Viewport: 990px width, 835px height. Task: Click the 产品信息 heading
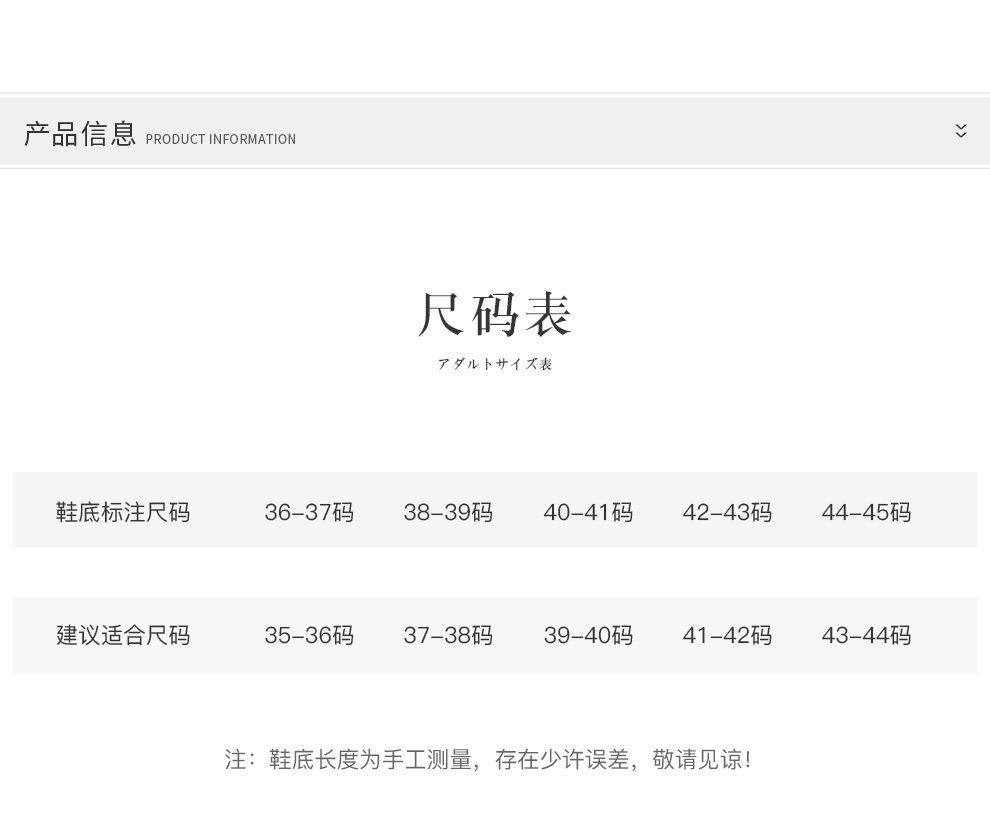coord(80,134)
